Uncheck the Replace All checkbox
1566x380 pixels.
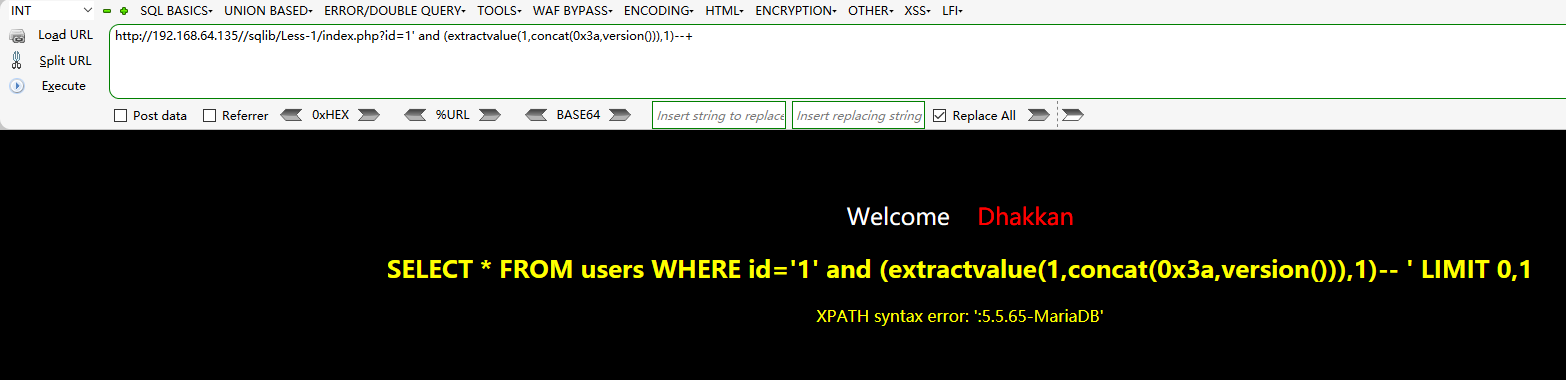pos(940,116)
